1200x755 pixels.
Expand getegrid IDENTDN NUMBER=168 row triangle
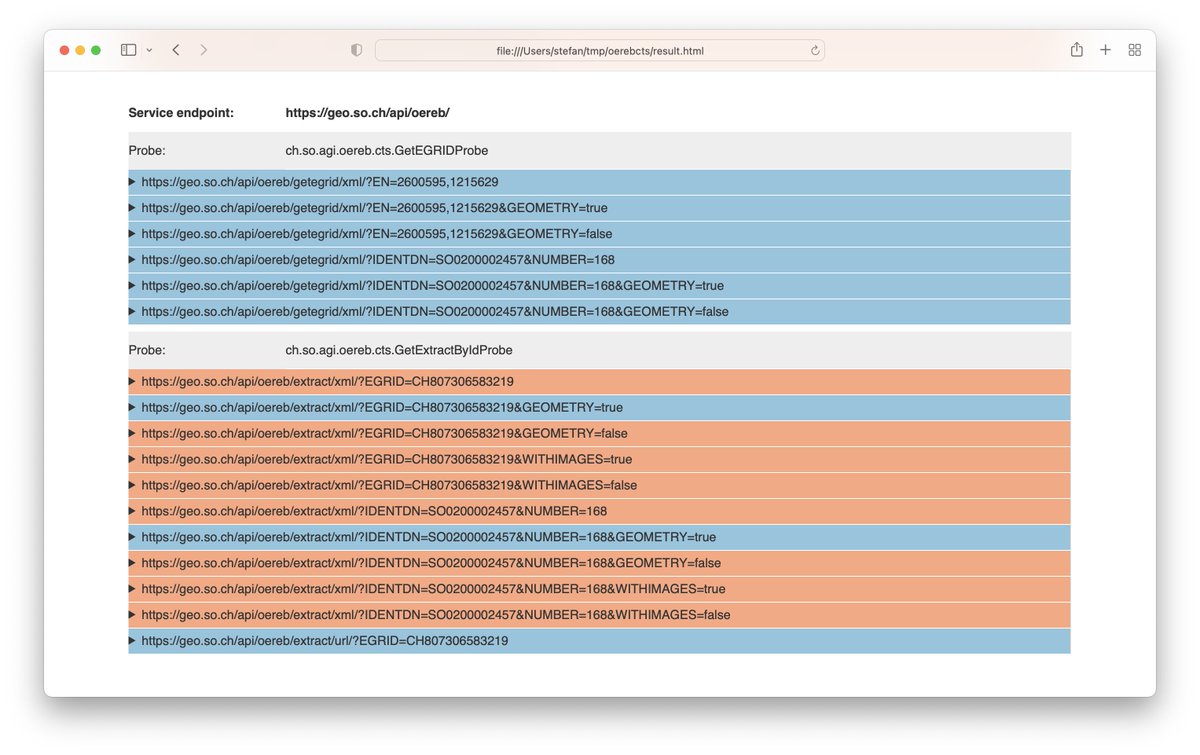(132, 260)
